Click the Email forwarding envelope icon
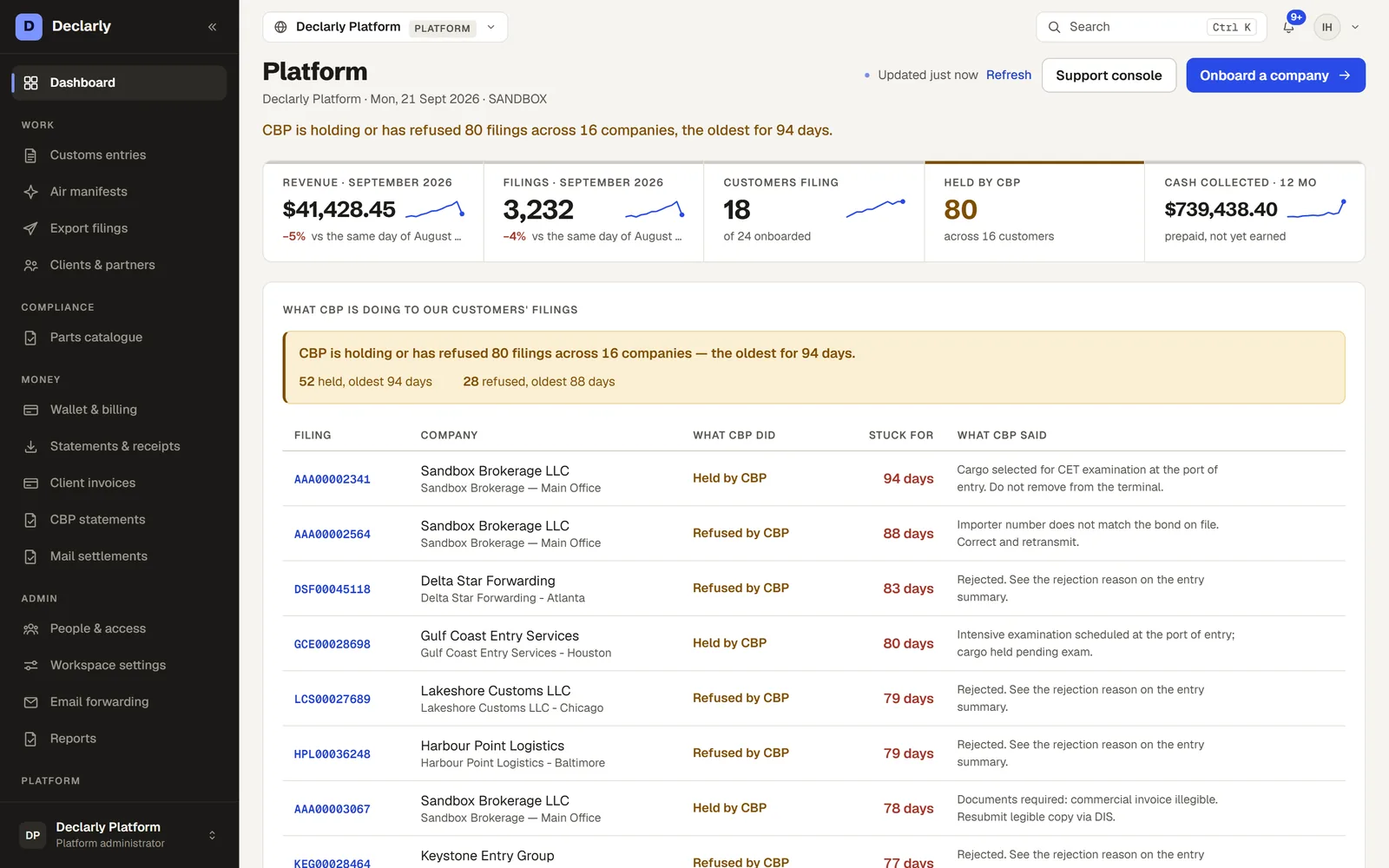The width and height of the screenshot is (1389, 868). click(30, 702)
